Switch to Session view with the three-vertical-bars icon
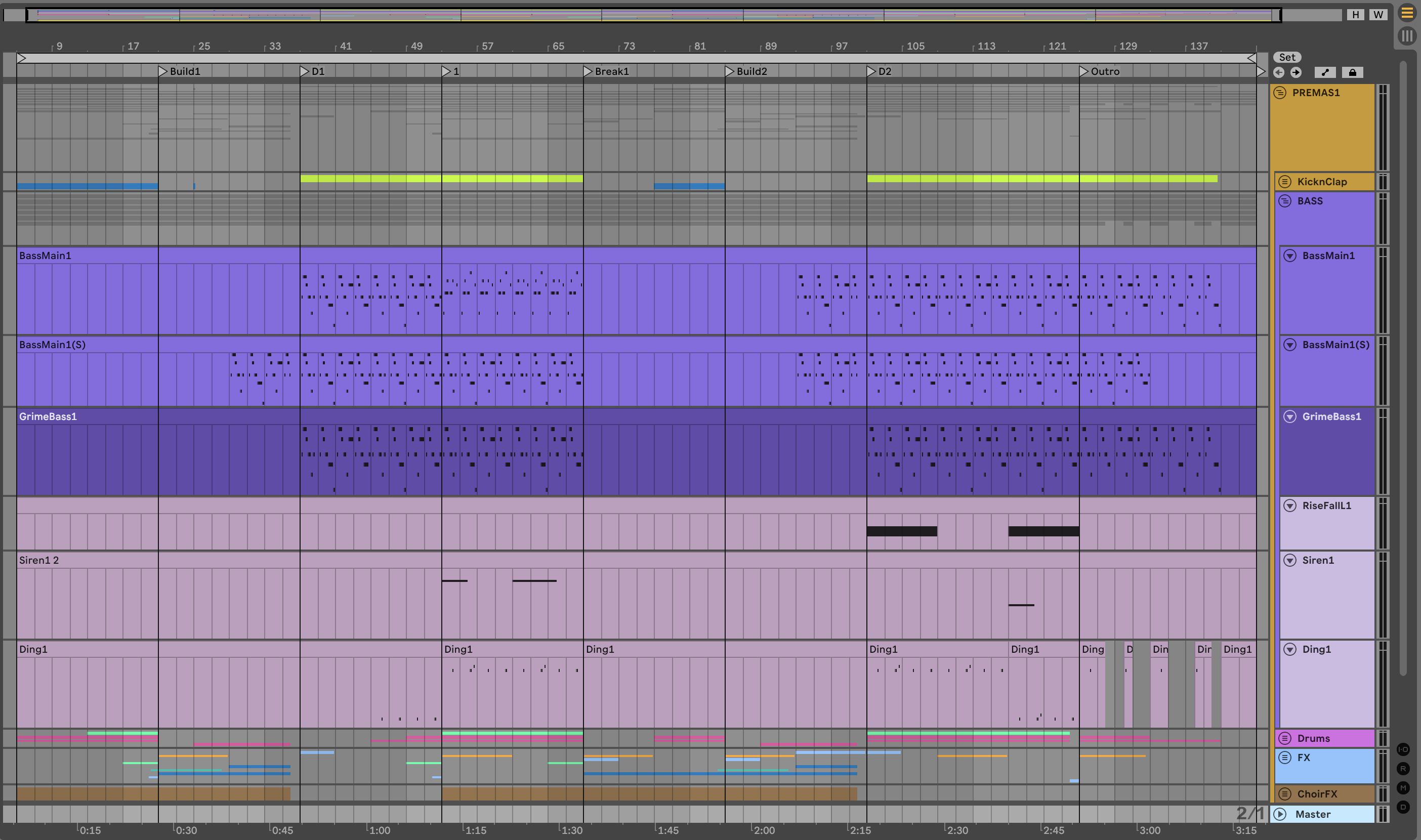 click(x=1407, y=36)
